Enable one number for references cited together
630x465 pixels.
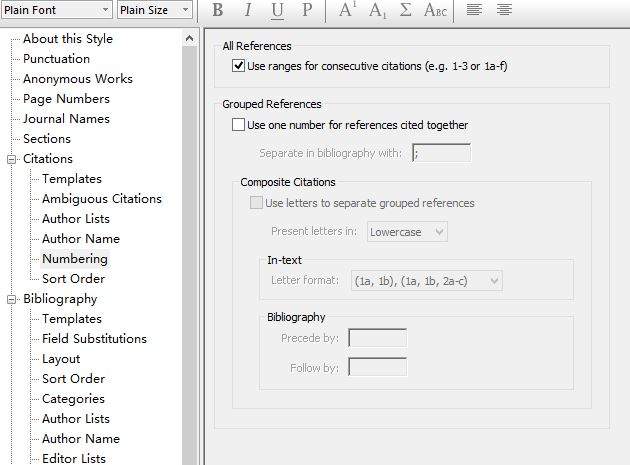[x=238, y=125]
